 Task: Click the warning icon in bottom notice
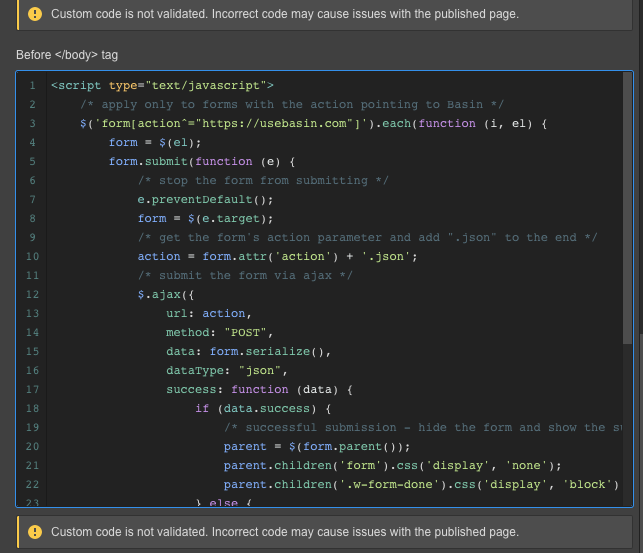pos(35,532)
